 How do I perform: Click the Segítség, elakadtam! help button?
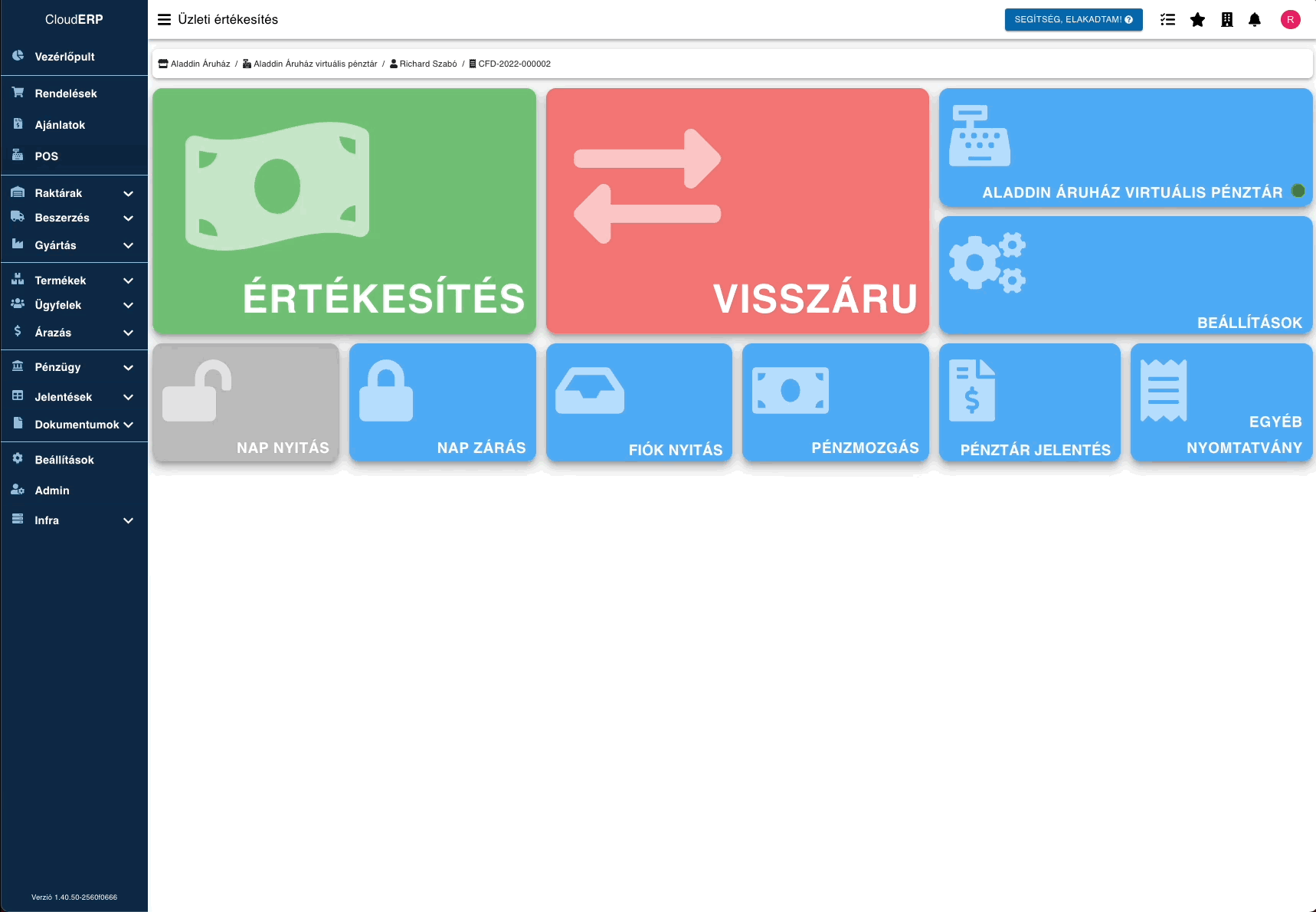(1073, 20)
